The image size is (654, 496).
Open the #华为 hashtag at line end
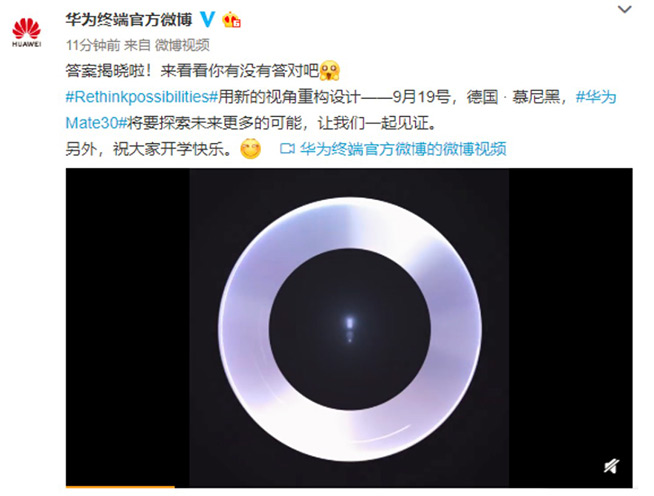[596, 97]
